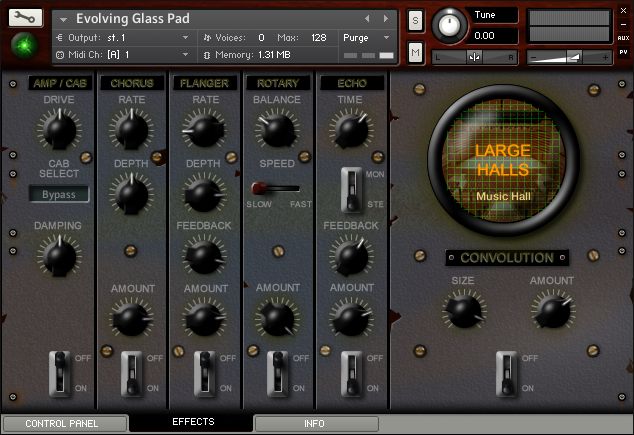Click the Flanger Feedback knob

click(204, 256)
